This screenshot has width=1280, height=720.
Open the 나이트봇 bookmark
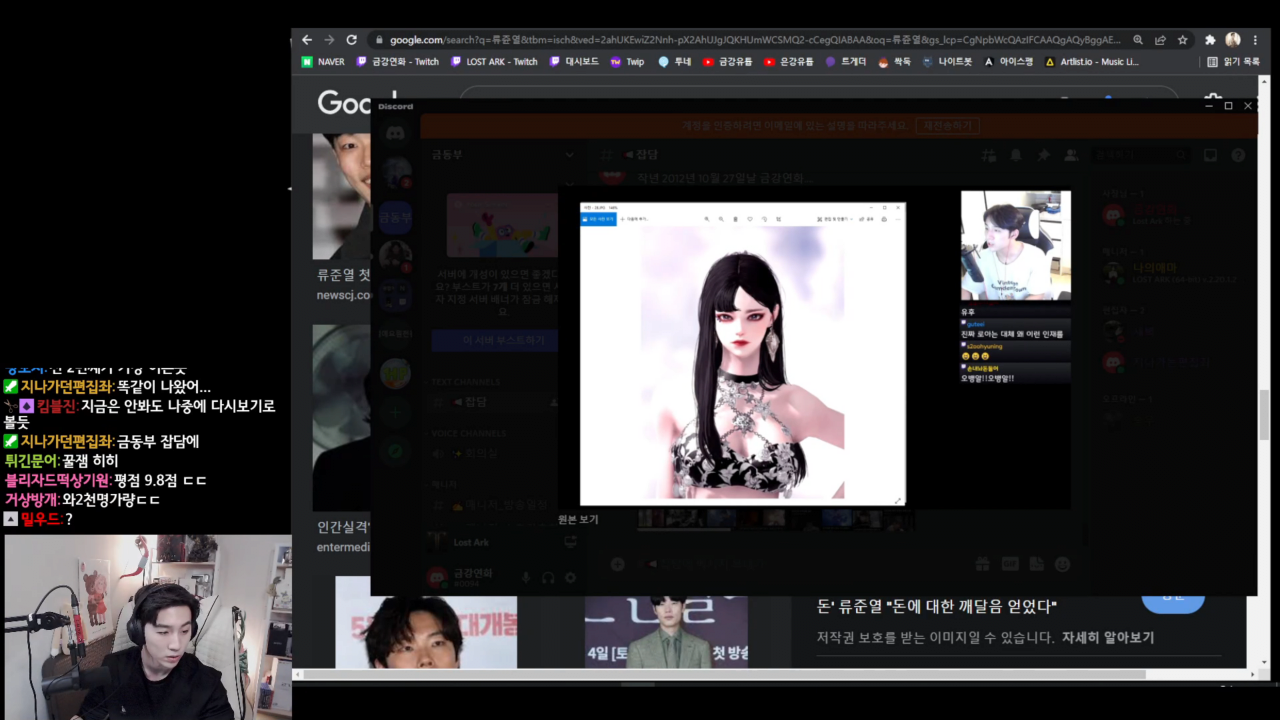(947, 62)
